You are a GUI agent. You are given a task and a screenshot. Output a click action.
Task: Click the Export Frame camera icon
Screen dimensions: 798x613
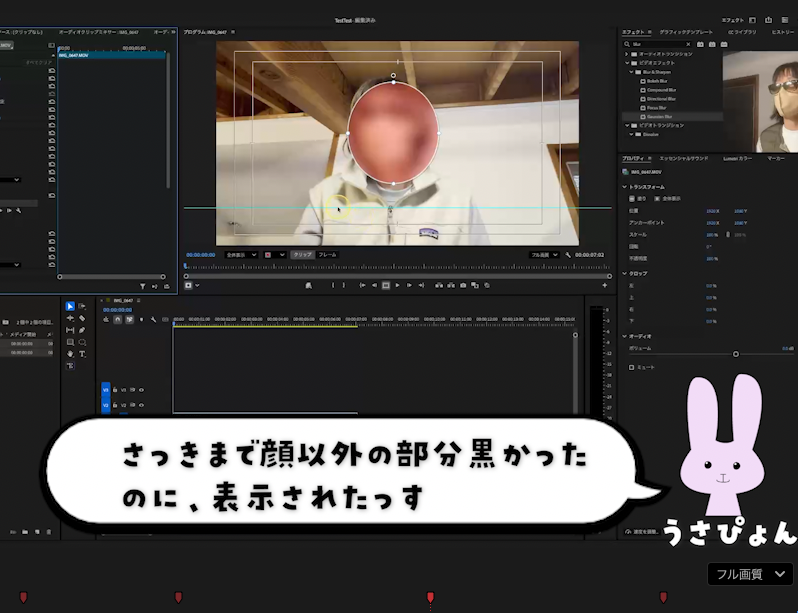point(462,285)
